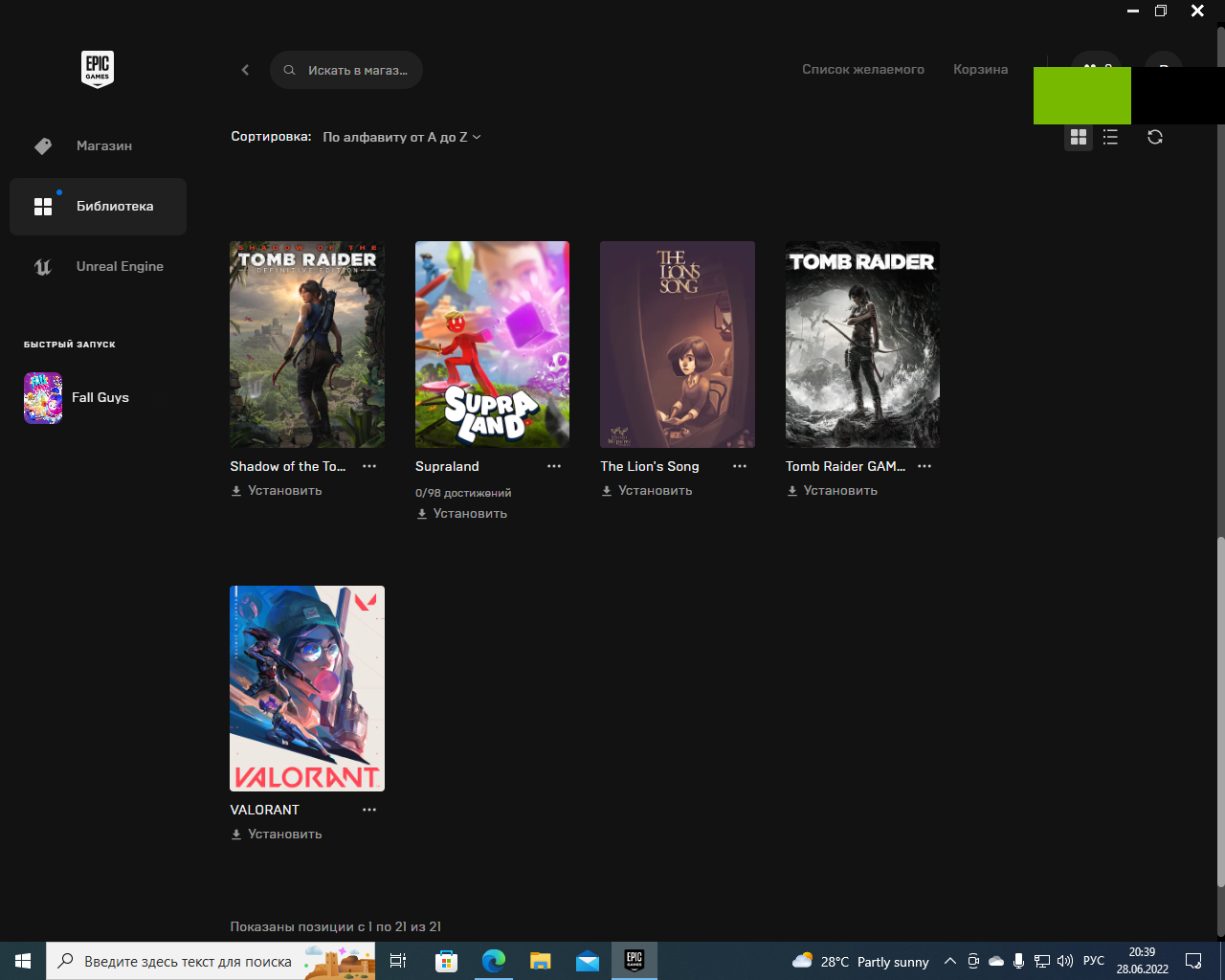Open Task View on taskbar
Viewport: 1225px width, 980px height.
click(398, 961)
